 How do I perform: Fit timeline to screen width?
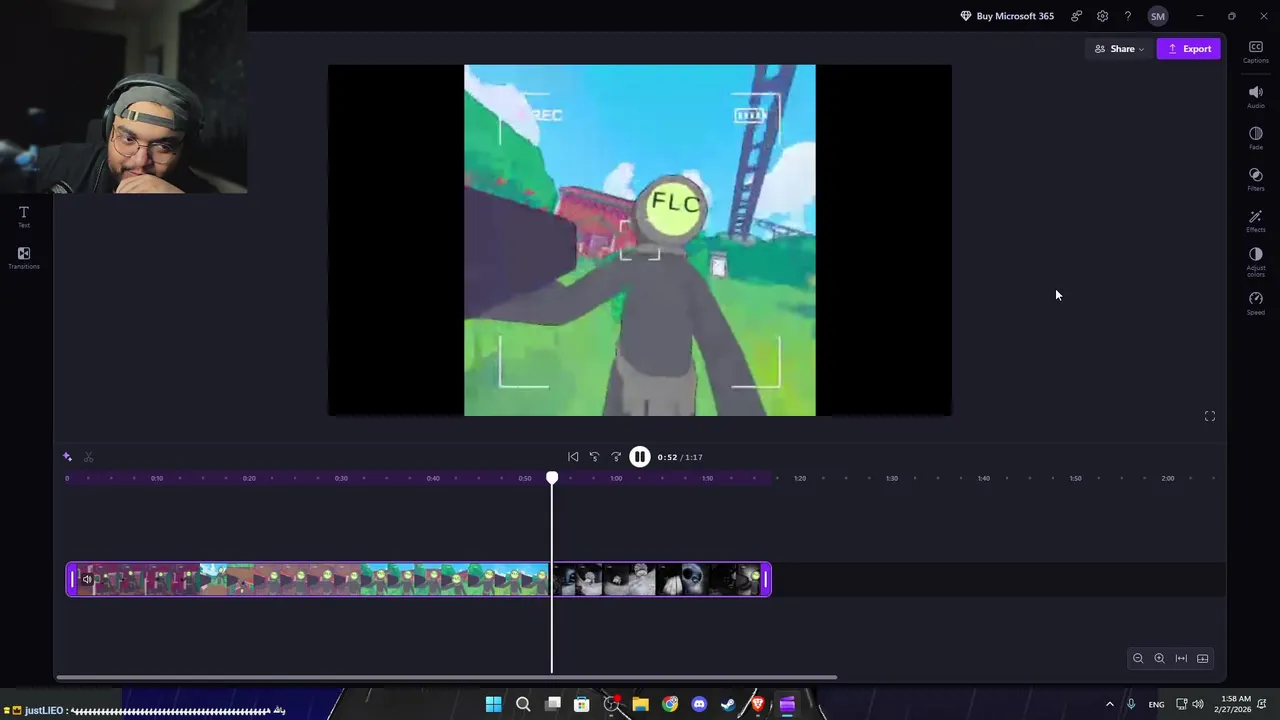(x=1181, y=658)
